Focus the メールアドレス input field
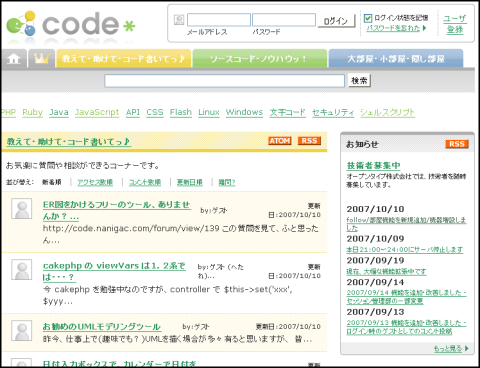 (219, 20)
